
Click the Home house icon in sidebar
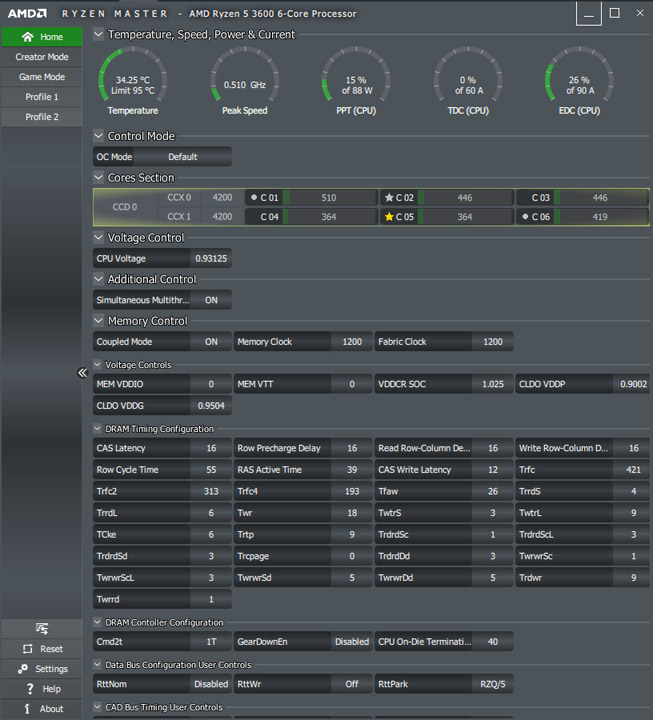tap(28, 37)
